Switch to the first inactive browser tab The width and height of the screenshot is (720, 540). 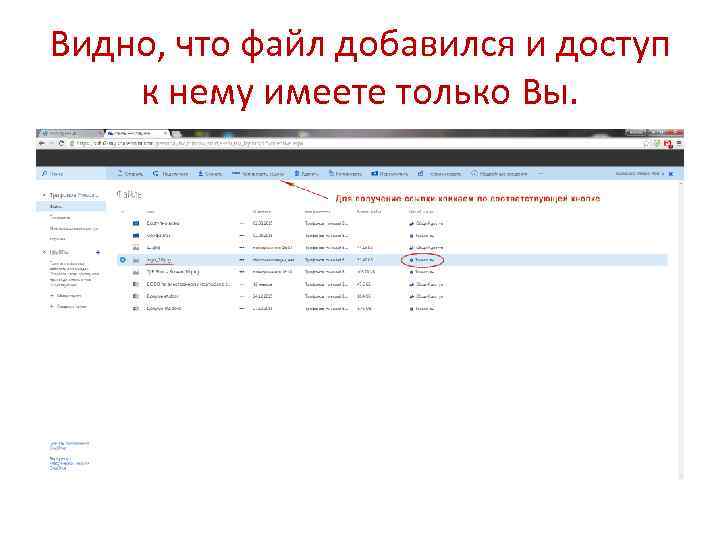tap(70, 133)
